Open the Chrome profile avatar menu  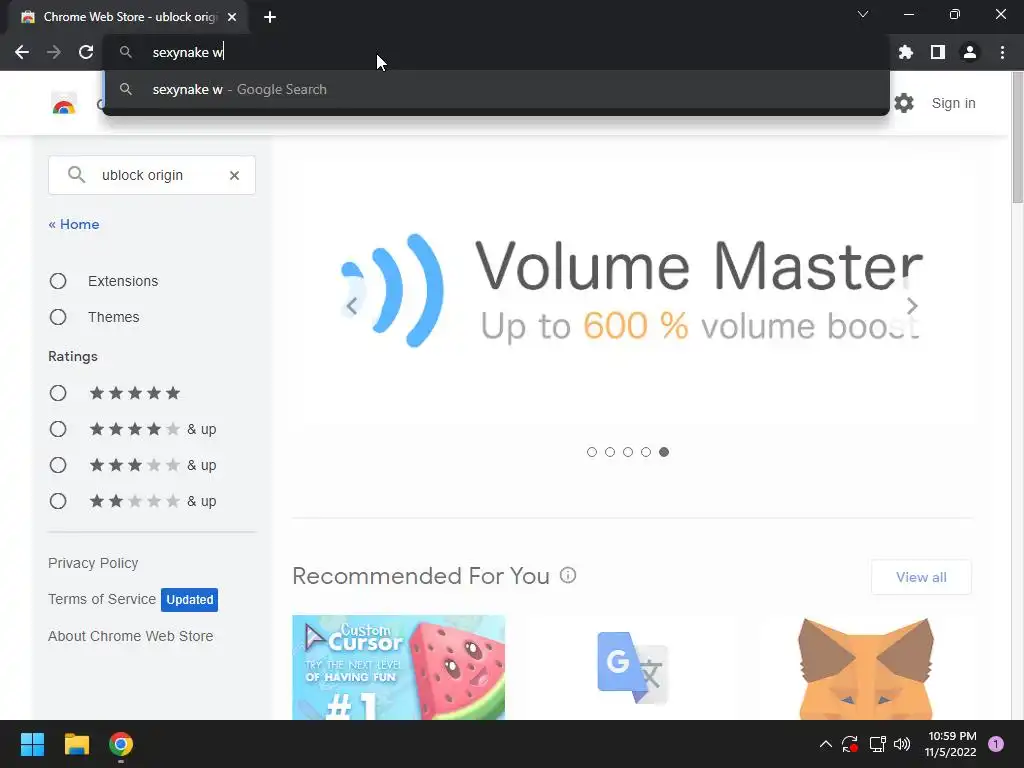point(970,52)
